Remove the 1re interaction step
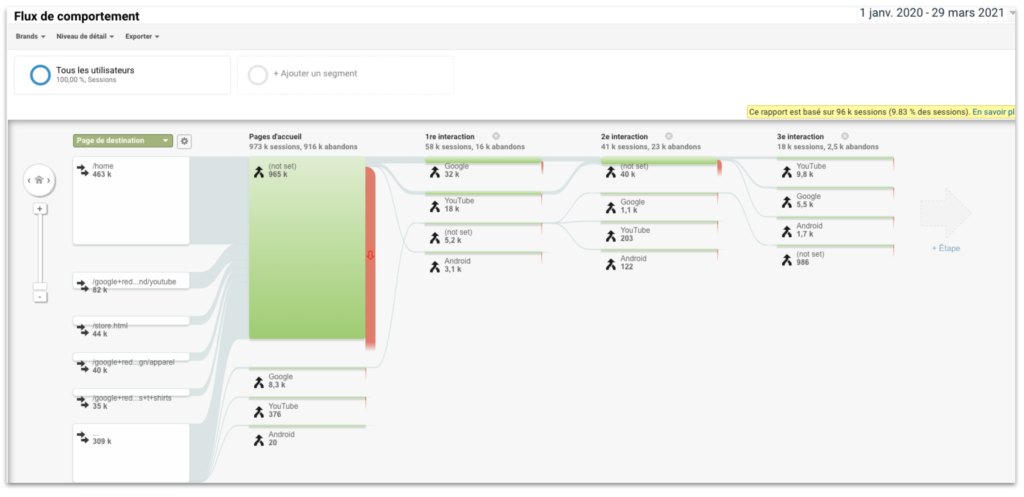The width and height of the screenshot is (1024, 497). pyautogui.click(x=496, y=136)
